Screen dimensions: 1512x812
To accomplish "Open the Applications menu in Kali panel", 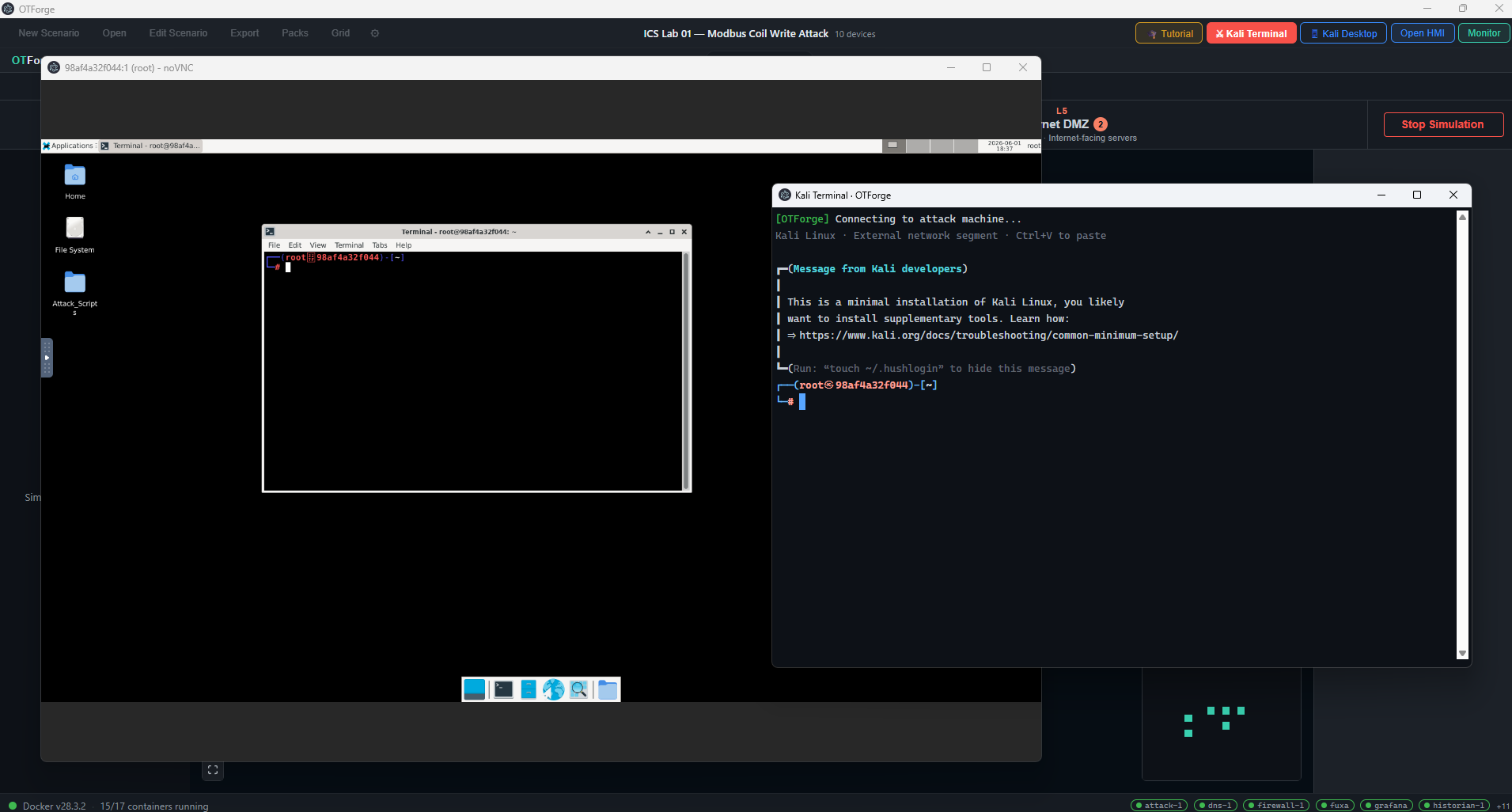I will [69, 146].
